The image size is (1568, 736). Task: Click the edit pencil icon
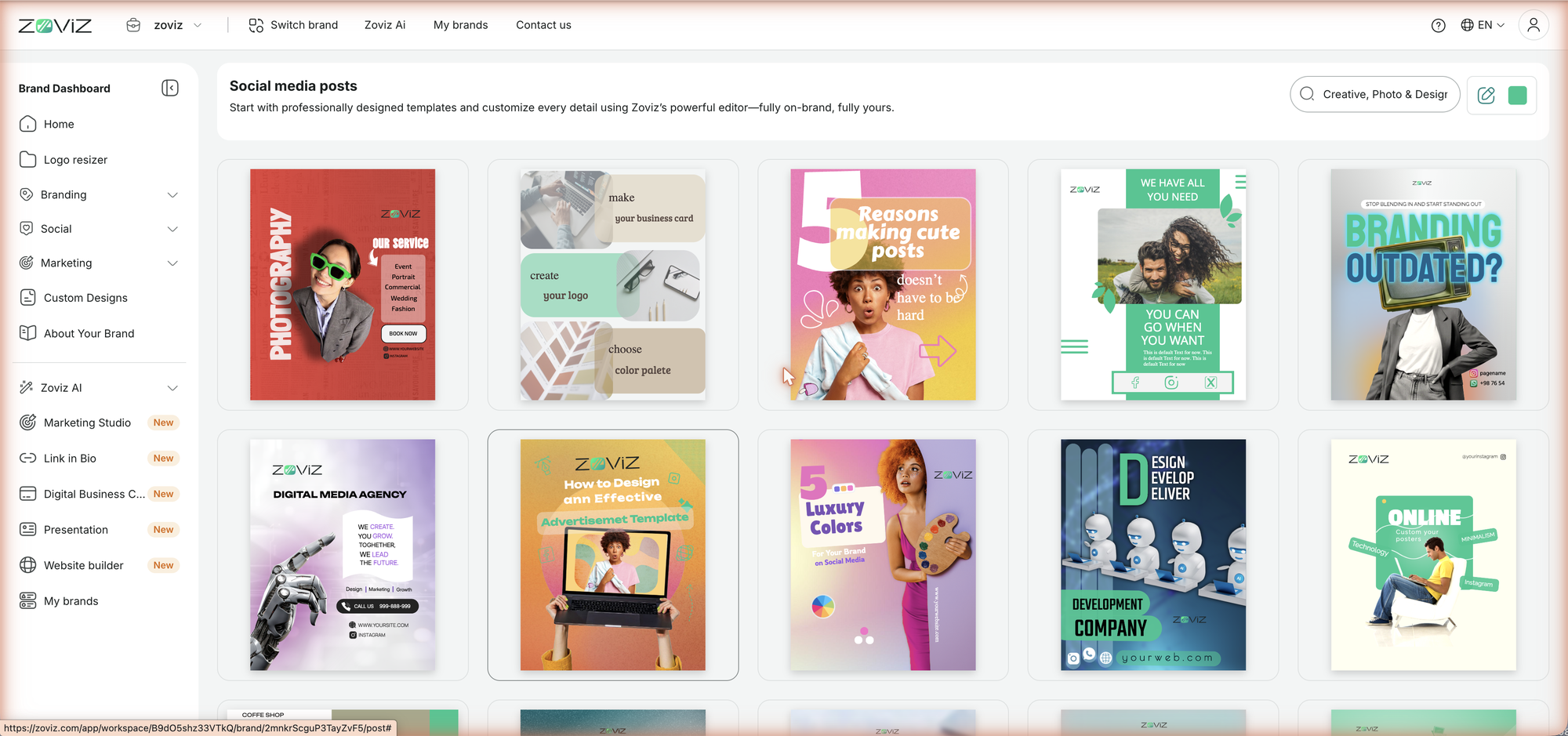(1486, 96)
